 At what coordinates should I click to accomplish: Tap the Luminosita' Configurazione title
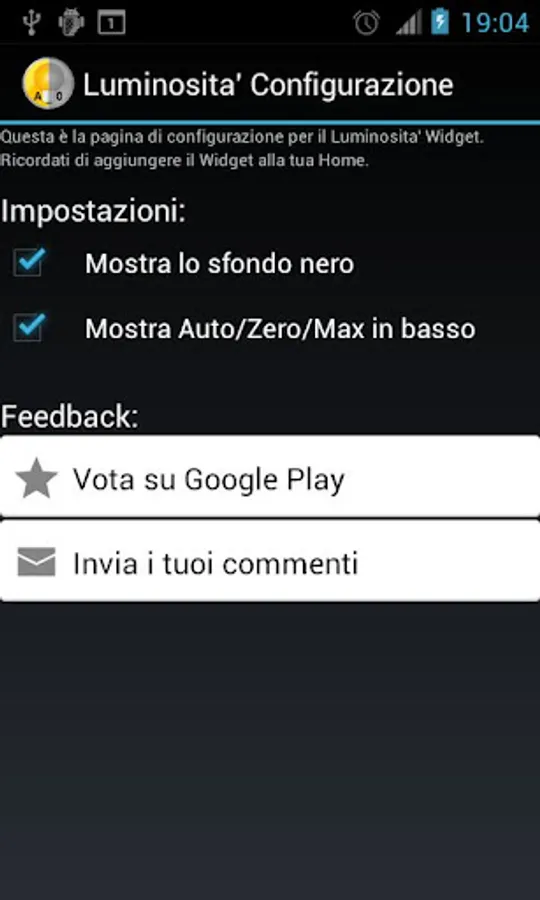[268, 85]
